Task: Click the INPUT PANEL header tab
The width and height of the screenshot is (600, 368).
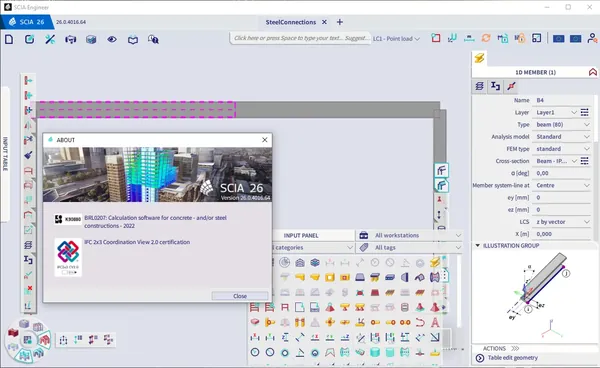Action: point(301,235)
